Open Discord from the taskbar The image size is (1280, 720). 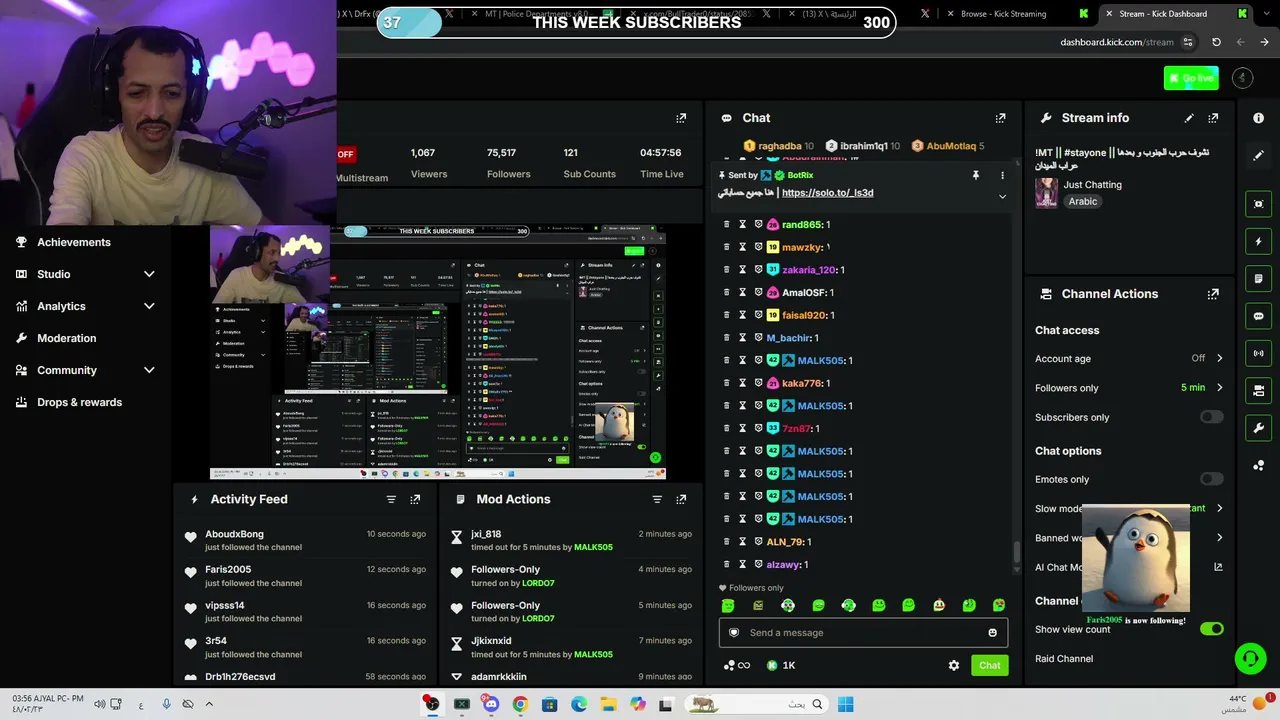click(x=491, y=704)
